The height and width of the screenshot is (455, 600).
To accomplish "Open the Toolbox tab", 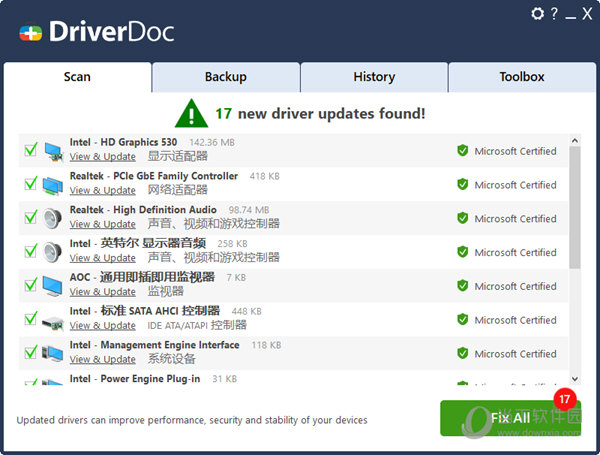I will click(x=522, y=77).
